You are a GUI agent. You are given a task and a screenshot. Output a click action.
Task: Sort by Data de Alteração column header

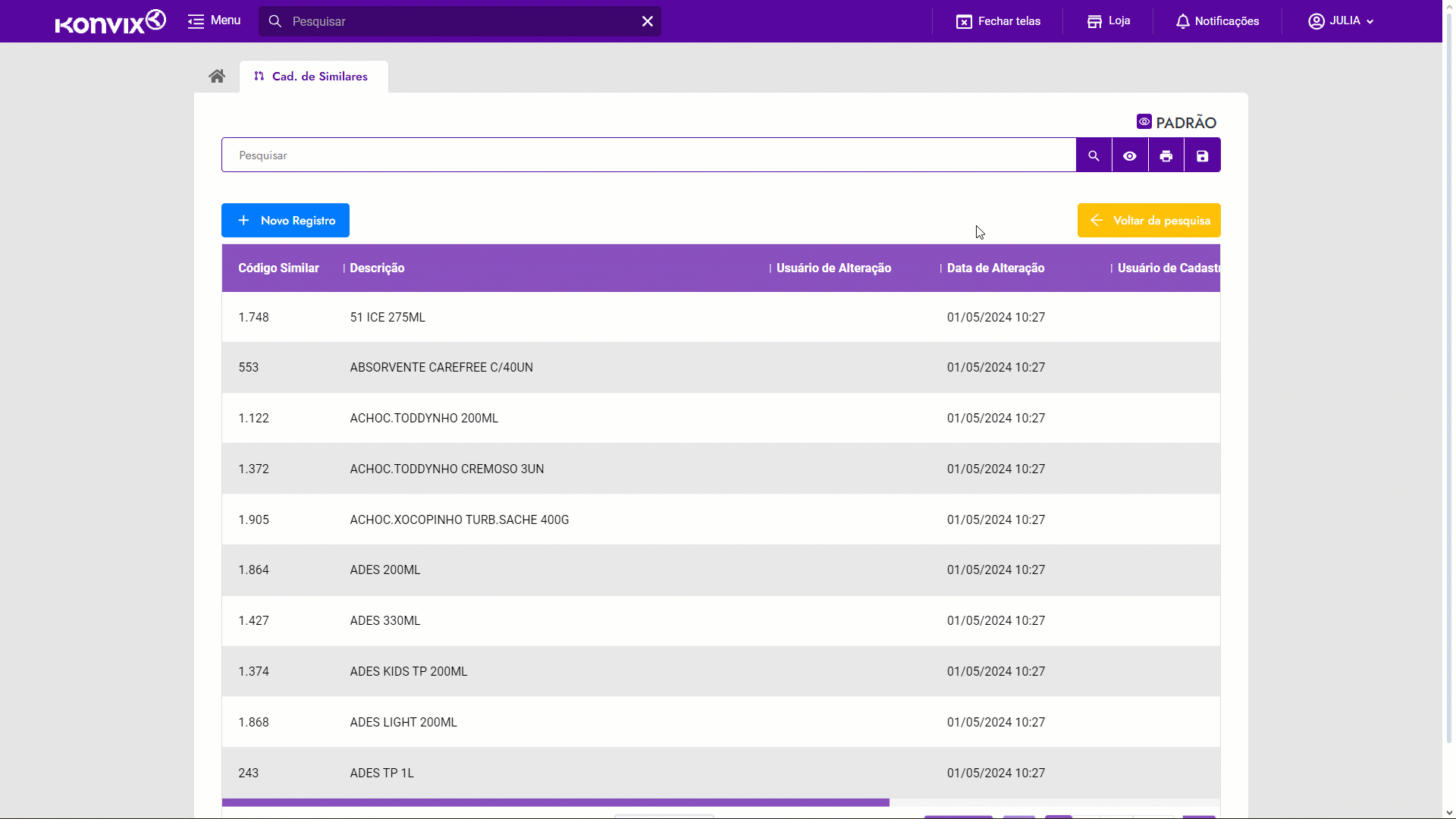click(x=995, y=268)
